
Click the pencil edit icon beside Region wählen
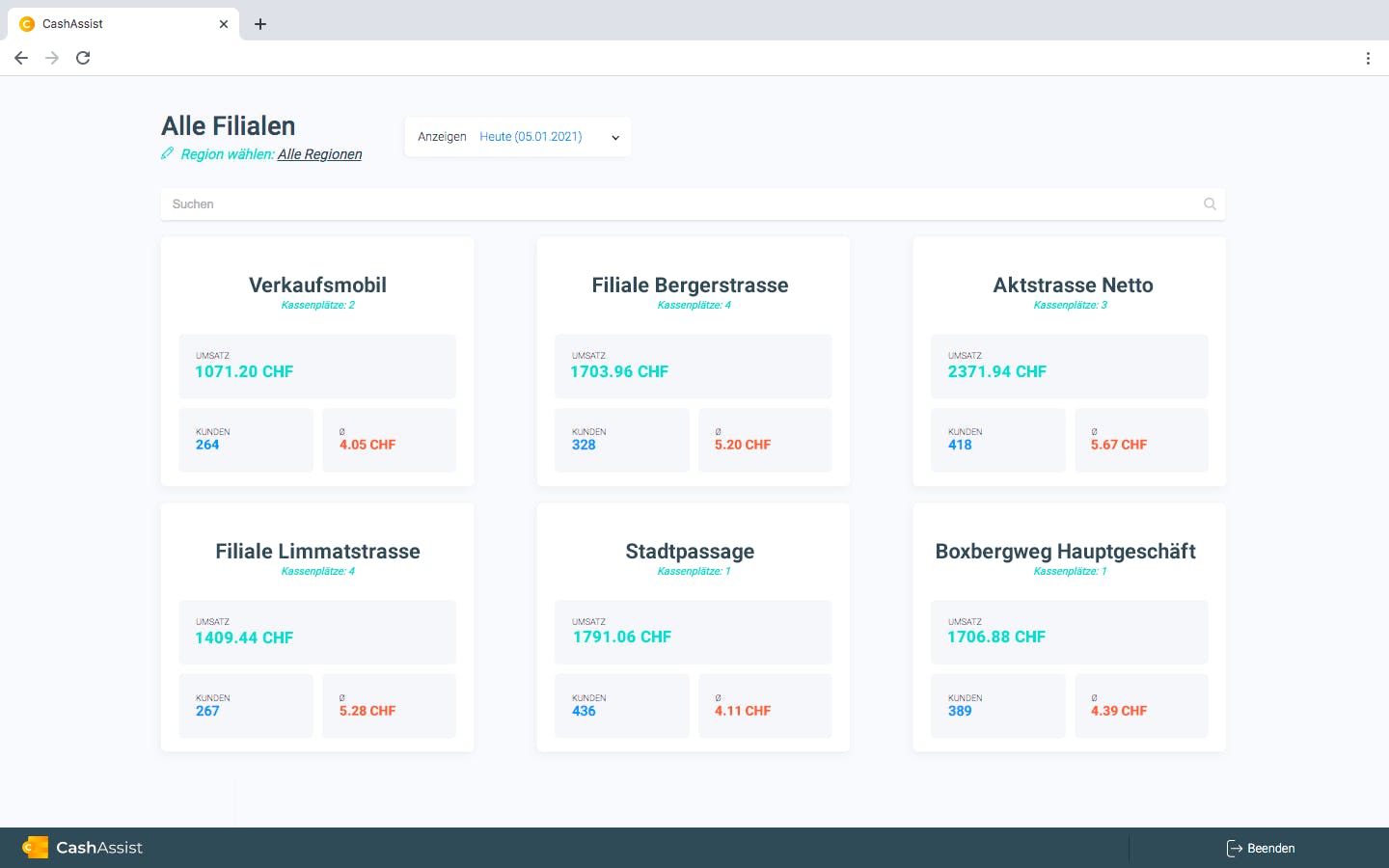pos(168,153)
